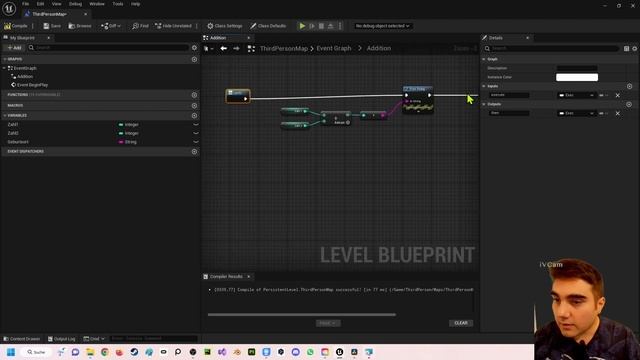640x360 pixels.
Task: Add a new input pin with Inputs plus
Action: (x=629, y=86)
